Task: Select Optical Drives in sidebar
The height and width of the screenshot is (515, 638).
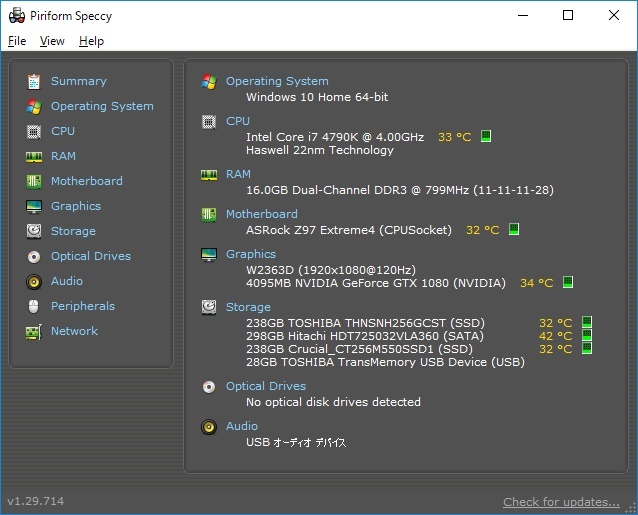Action: point(91,256)
